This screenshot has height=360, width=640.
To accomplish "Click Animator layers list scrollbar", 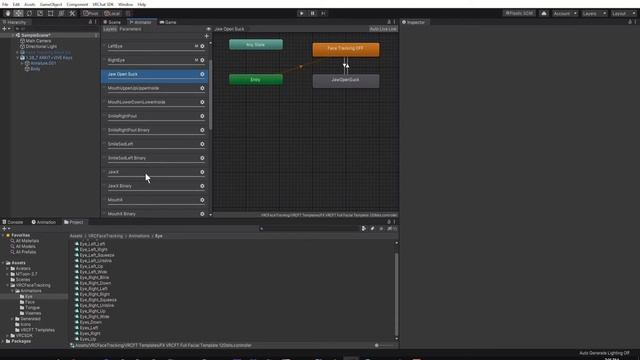I will pos(211,95).
